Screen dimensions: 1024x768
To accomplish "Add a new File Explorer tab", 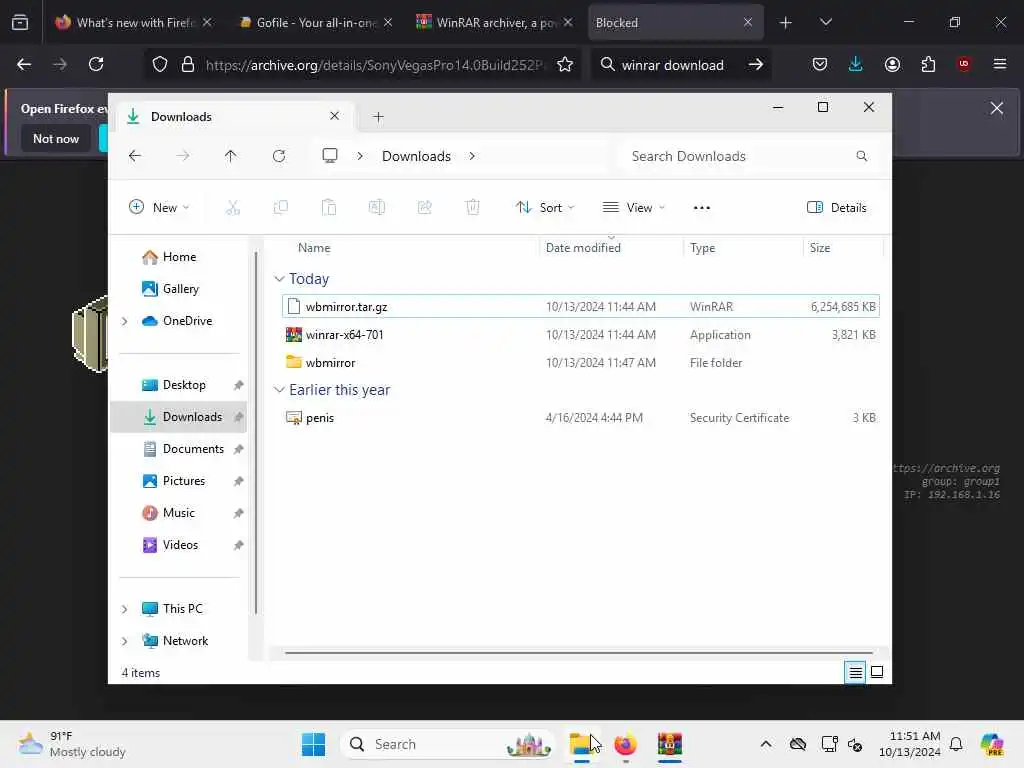I will (x=378, y=117).
